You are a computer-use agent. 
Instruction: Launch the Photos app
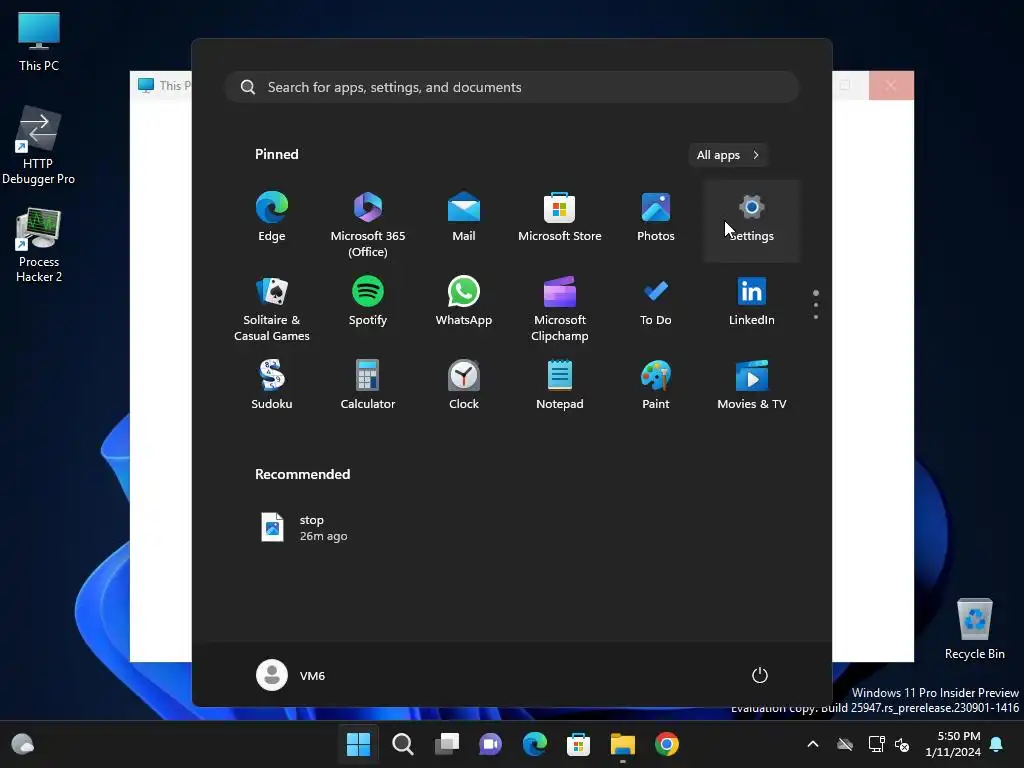pyautogui.click(x=656, y=217)
